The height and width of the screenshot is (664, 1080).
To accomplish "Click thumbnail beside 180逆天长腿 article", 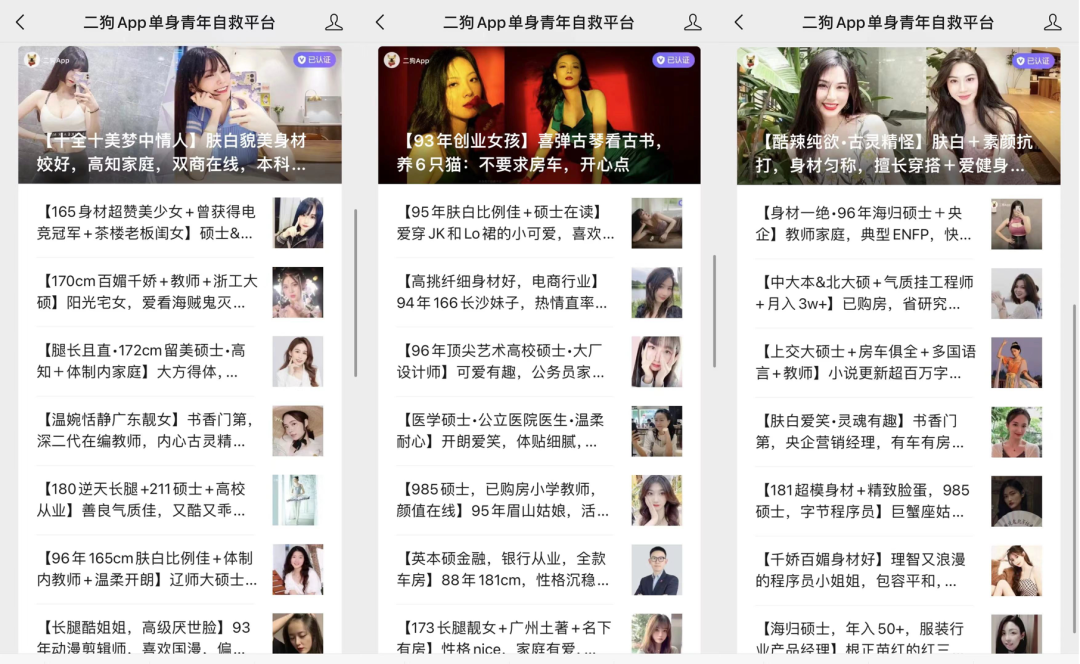I will pos(297,500).
